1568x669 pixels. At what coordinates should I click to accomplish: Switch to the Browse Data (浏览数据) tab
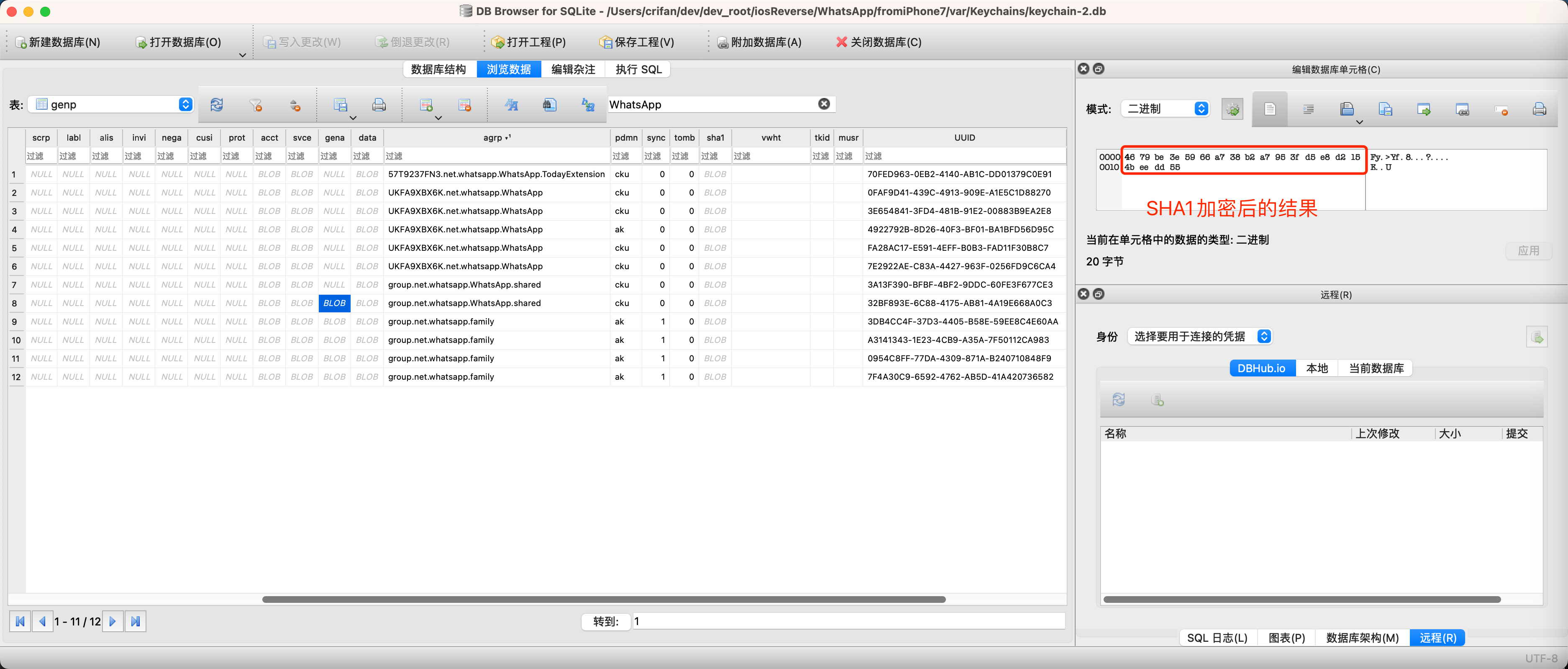tap(509, 69)
